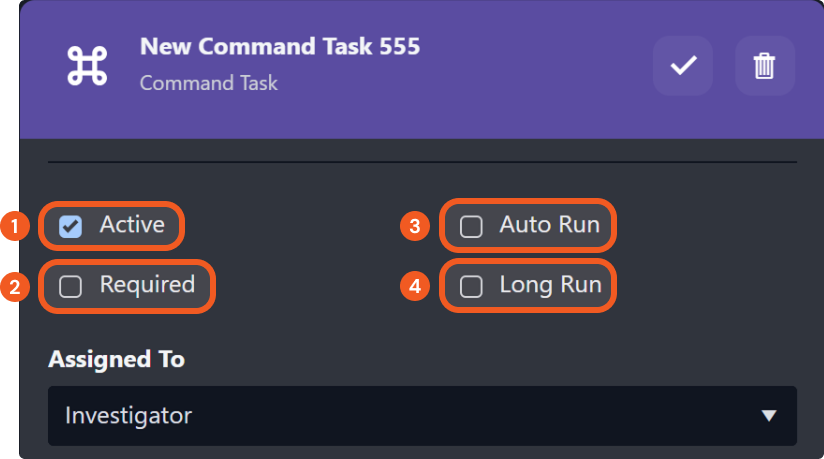Click the orange number 3 badge
This screenshot has height=459, width=824.
414,226
